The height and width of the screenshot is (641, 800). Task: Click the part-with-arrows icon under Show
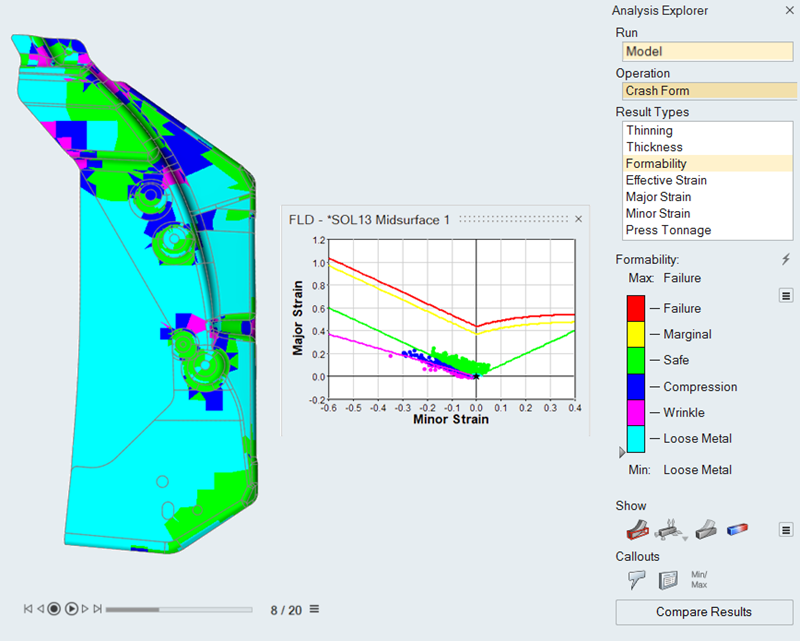669,529
